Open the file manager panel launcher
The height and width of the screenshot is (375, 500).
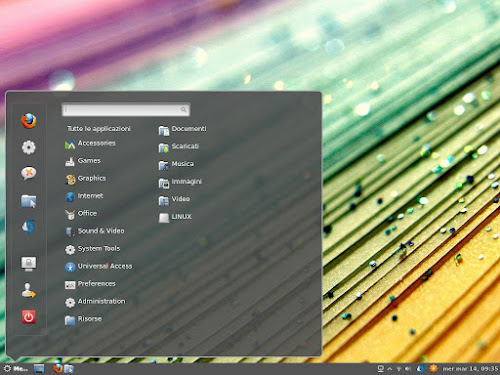pos(69,369)
